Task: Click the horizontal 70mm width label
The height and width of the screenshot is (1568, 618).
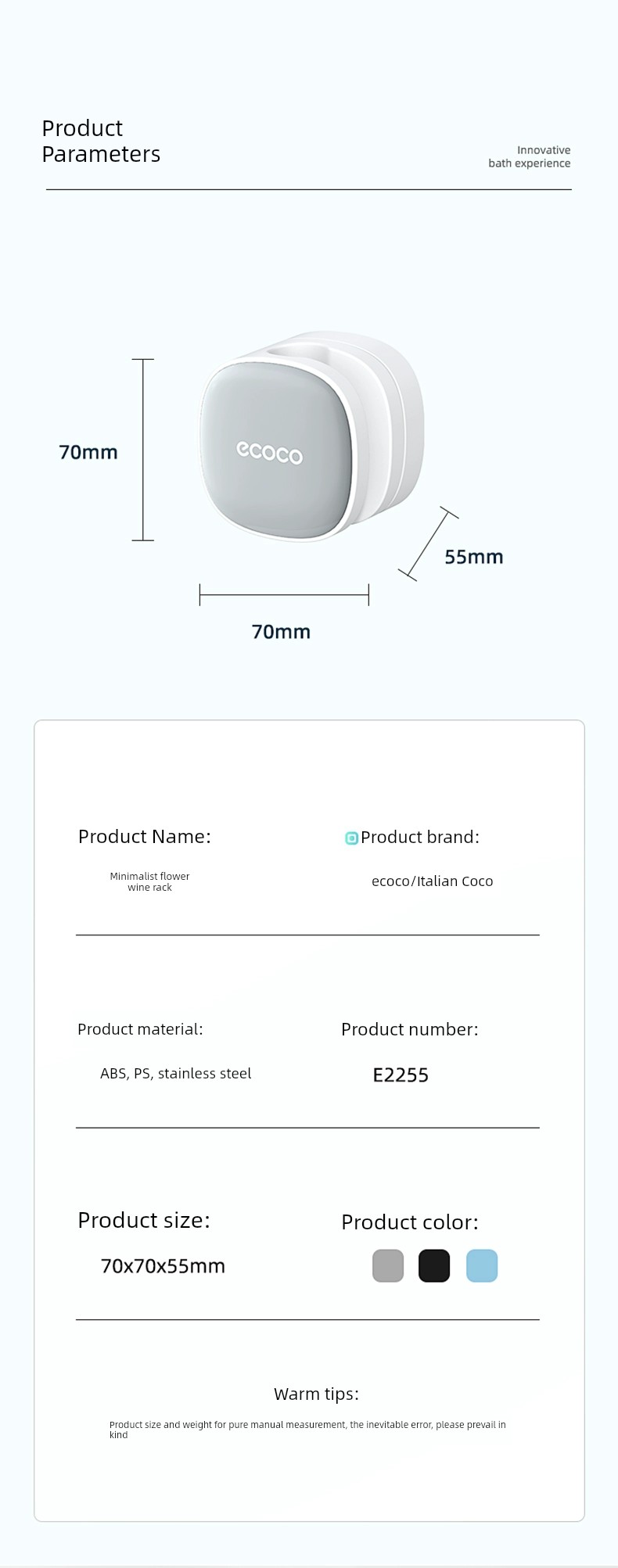Action: coord(281,632)
